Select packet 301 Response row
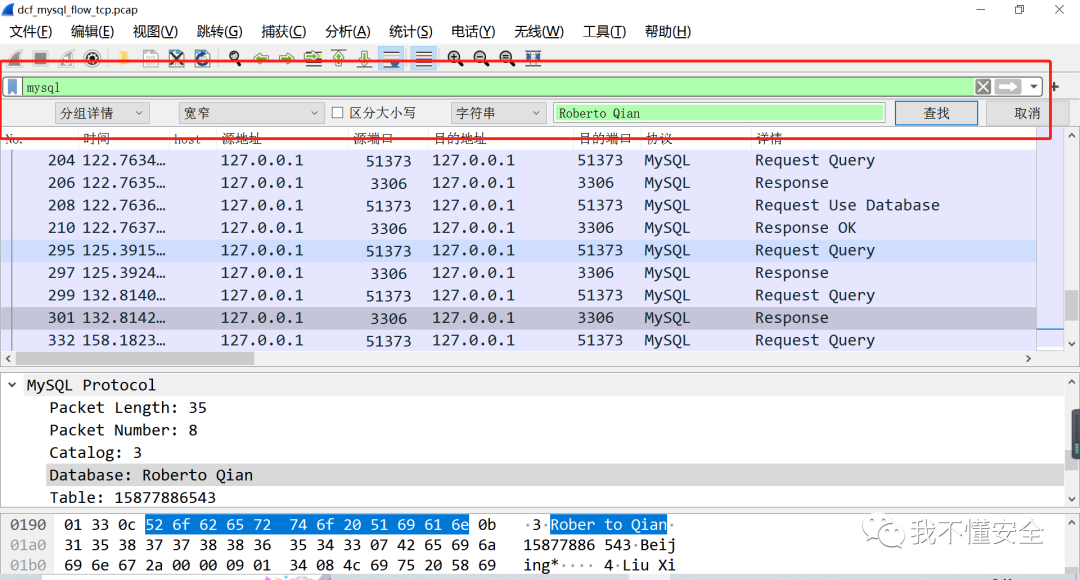Image resolution: width=1080 pixels, height=580 pixels. 518,318
